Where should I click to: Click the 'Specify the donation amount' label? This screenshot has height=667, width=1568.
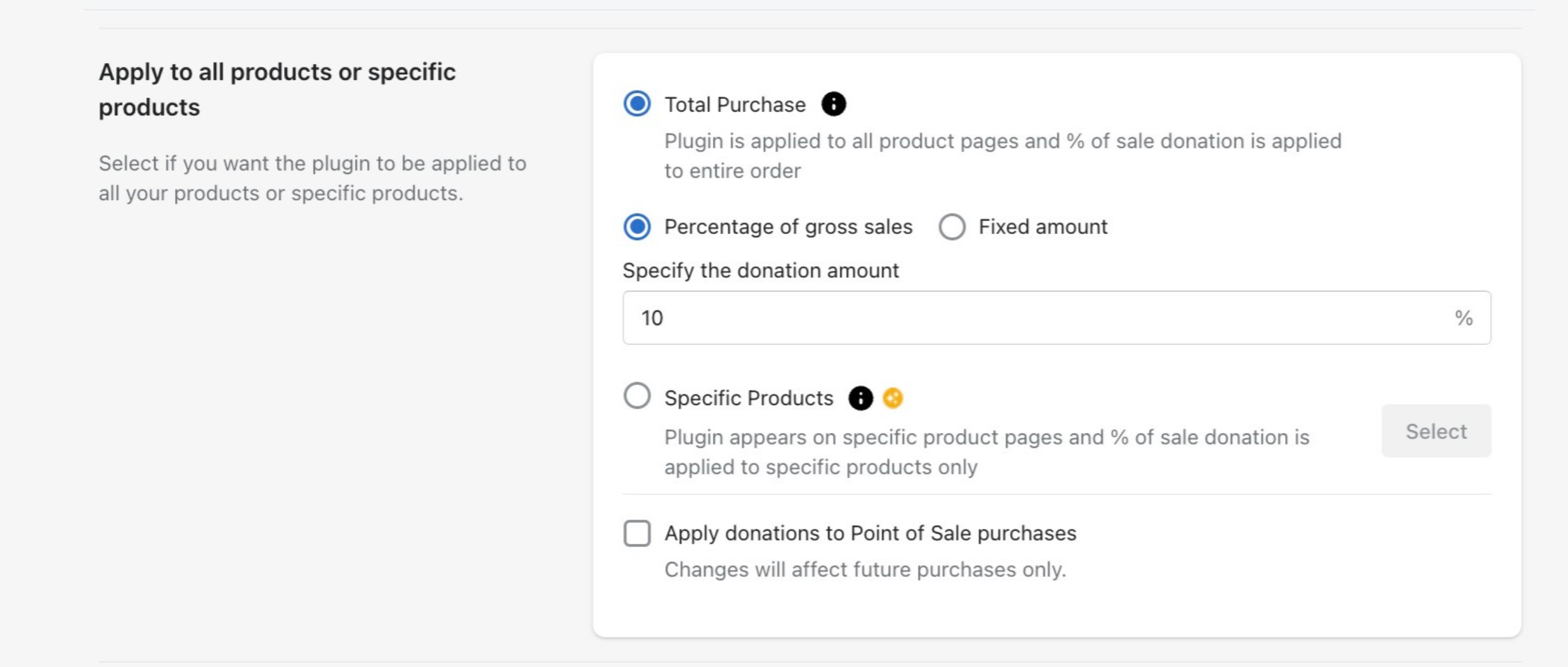click(x=760, y=270)
